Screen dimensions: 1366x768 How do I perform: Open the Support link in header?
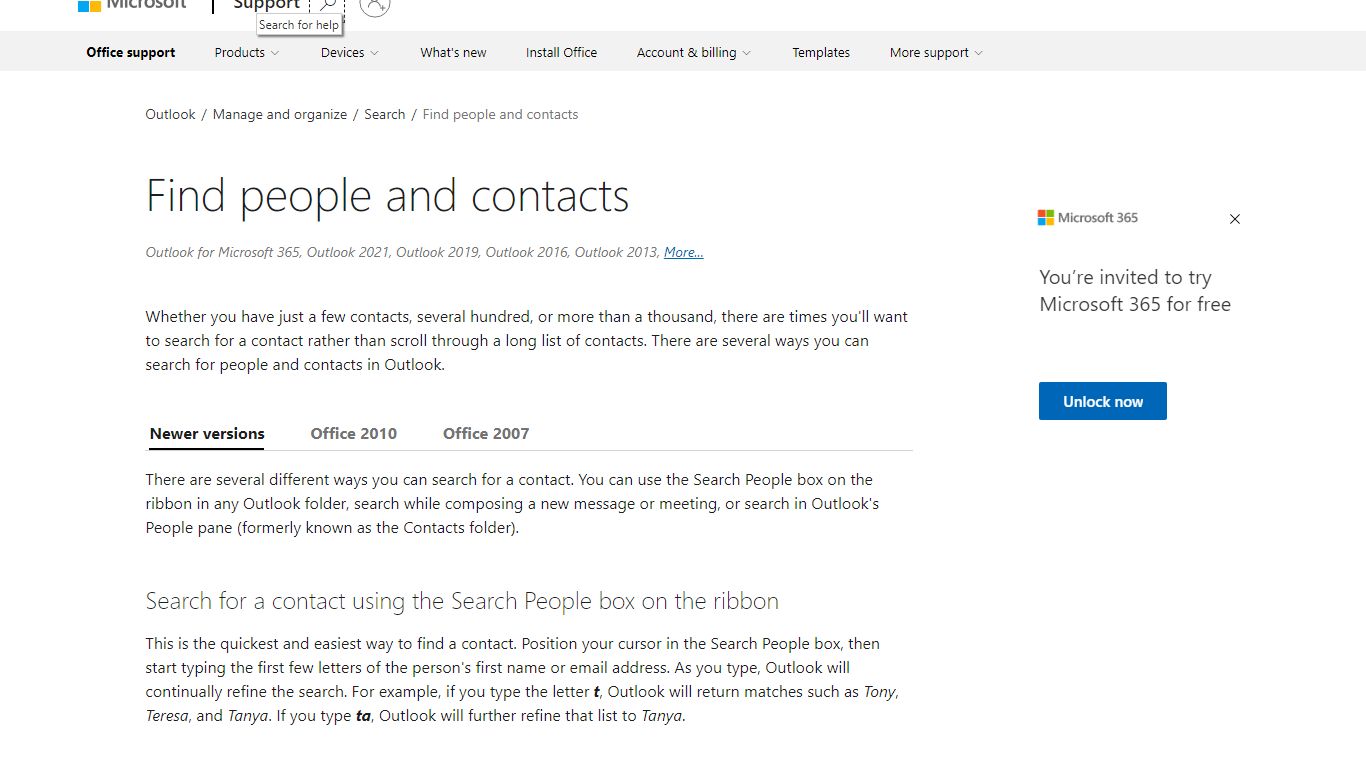266,4
